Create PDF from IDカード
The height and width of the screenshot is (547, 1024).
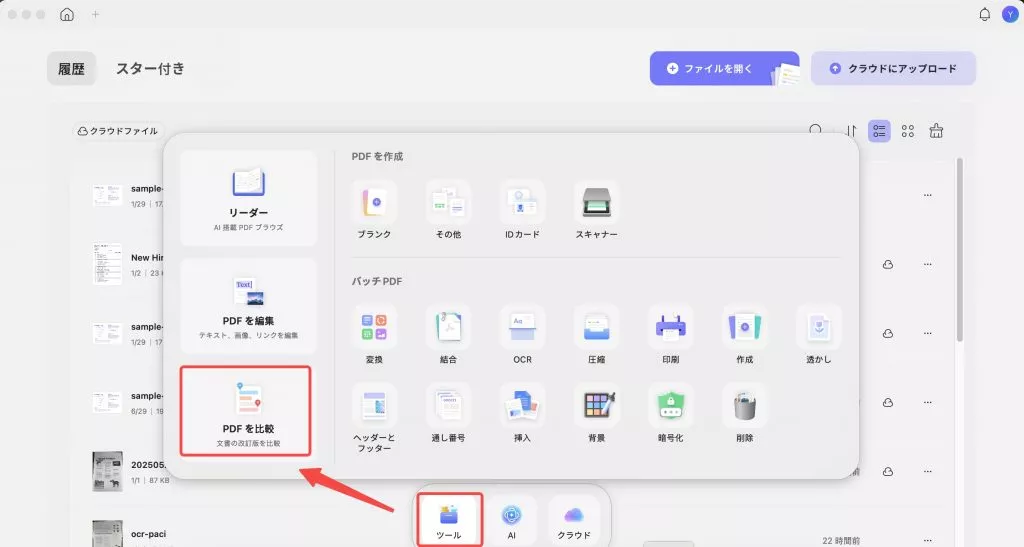(x=522, y=210)
